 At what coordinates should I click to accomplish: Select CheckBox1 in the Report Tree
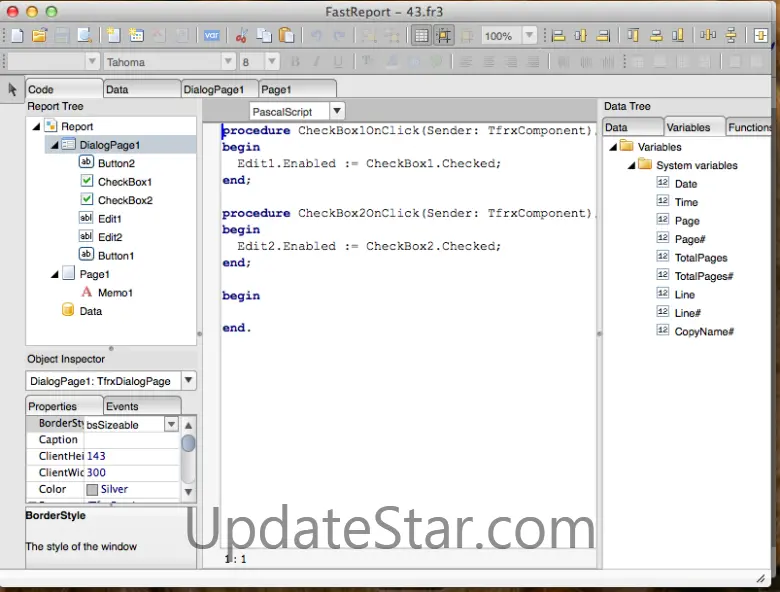[125, 182]
